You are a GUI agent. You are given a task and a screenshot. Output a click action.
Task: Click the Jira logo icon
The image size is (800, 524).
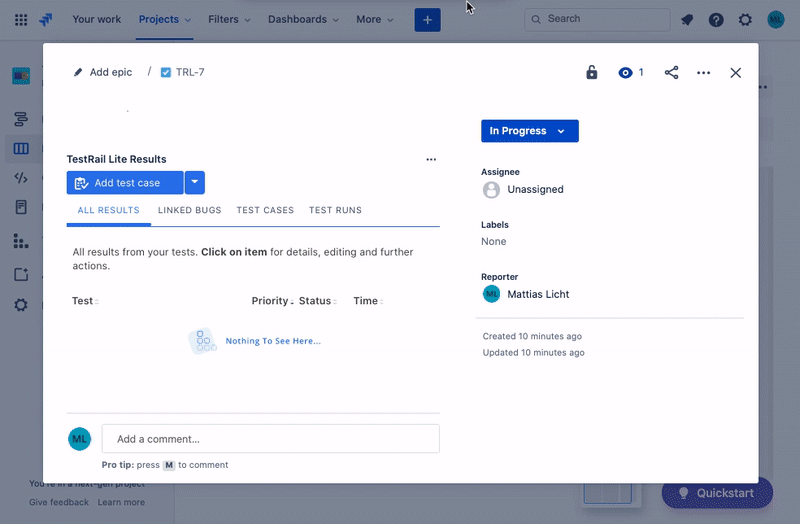(45, 20)
